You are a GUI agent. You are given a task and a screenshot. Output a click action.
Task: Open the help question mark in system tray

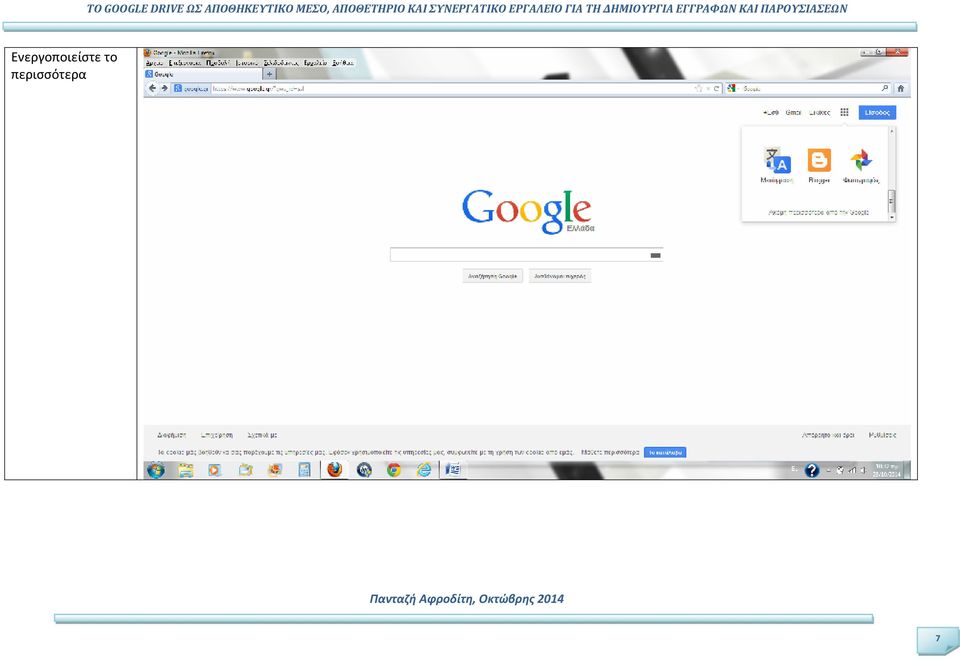[812, 470]
